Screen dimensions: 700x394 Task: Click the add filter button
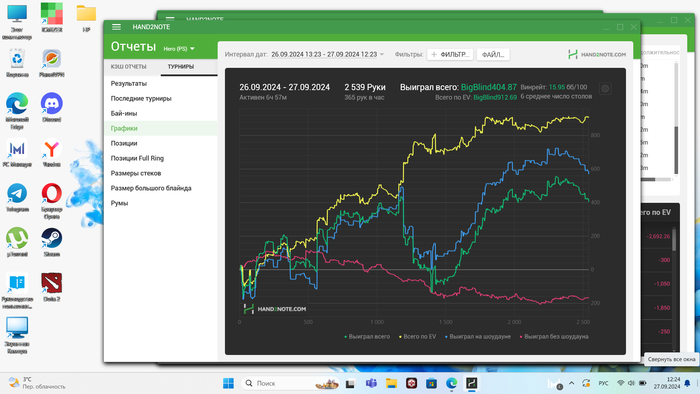tap(450, 54)
